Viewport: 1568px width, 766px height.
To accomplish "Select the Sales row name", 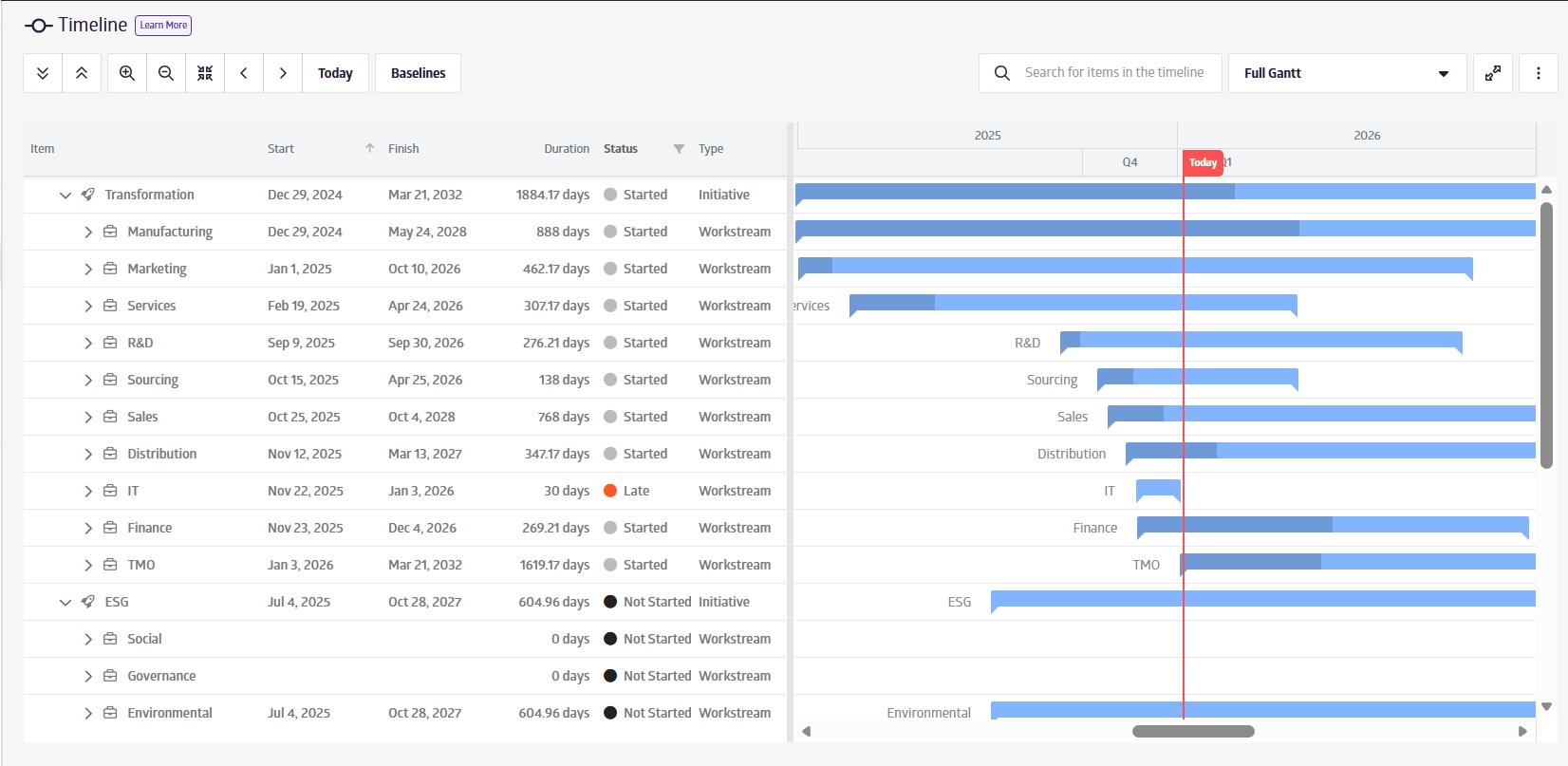I will (x=142, y=417).
